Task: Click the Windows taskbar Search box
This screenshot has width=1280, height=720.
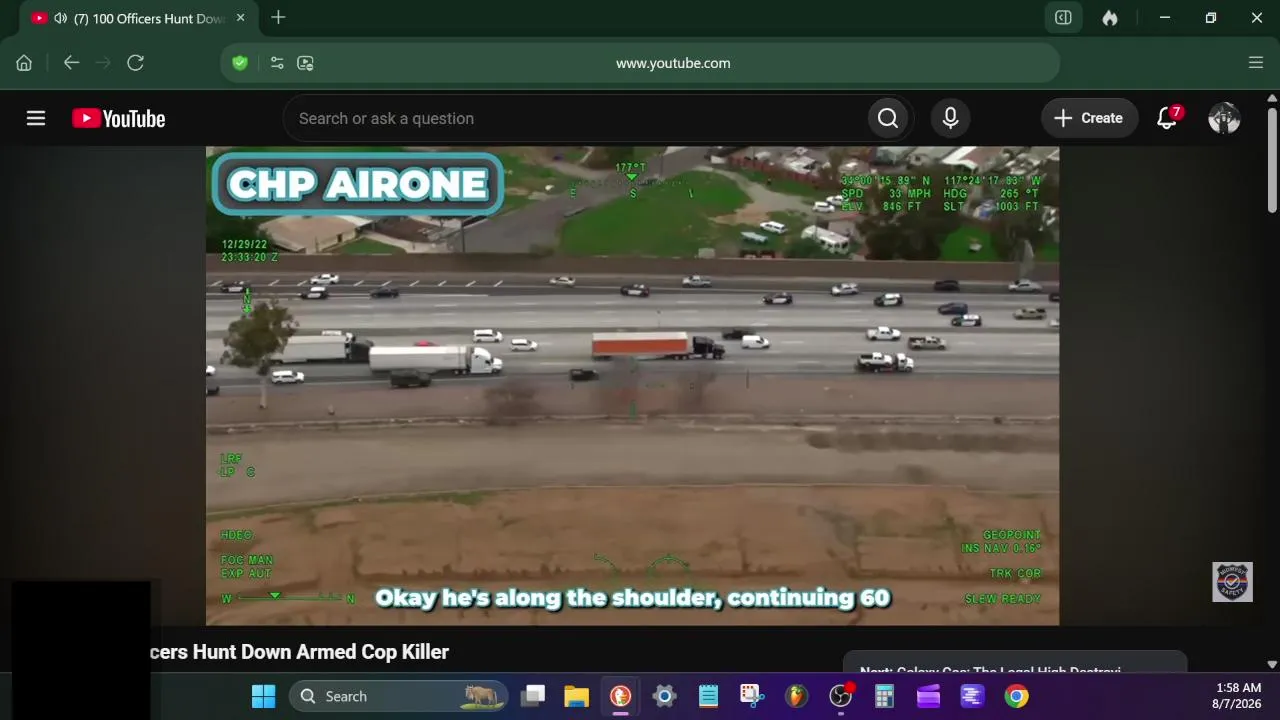Action: click(398, 696)
